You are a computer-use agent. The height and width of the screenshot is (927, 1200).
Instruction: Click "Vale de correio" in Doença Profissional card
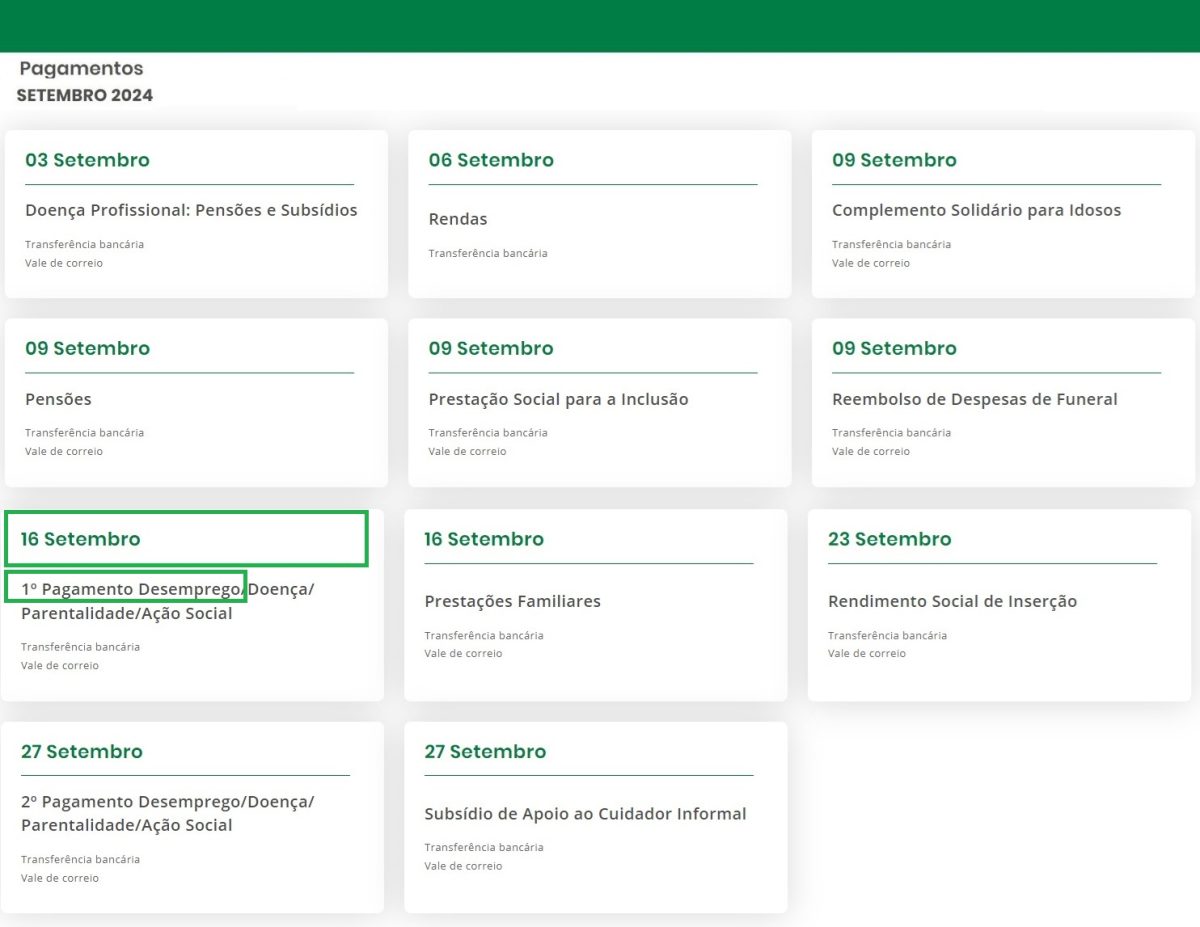(64, 263)
